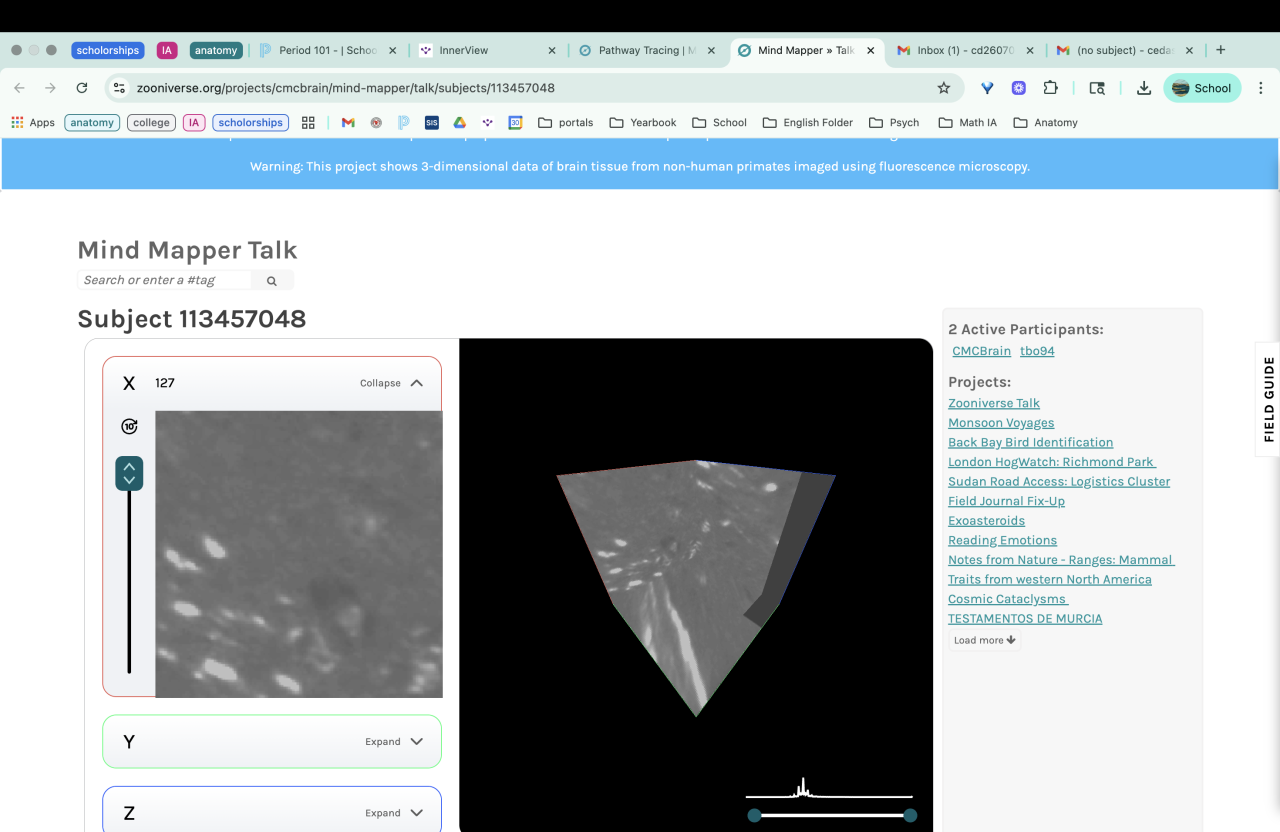
Task: Expand the Z plane panel
Action: point(394,813)
